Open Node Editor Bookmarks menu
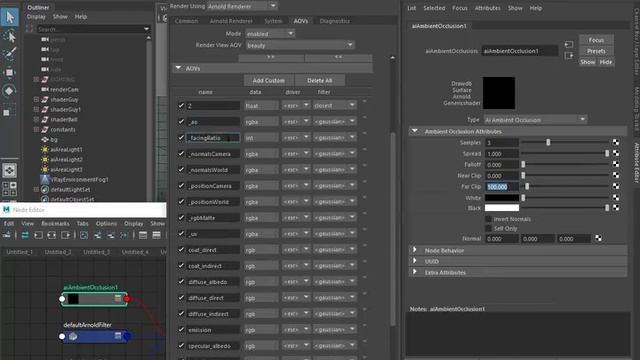Screen dimensions: 640x360 [55, 224]
